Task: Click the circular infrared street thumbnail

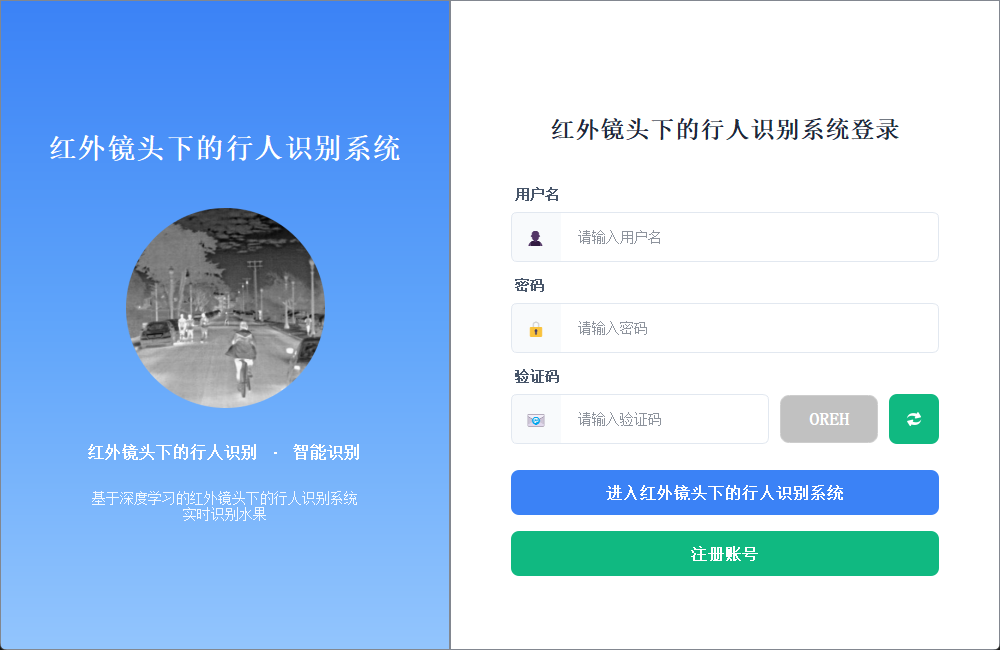Action: (x=225, y=308)
